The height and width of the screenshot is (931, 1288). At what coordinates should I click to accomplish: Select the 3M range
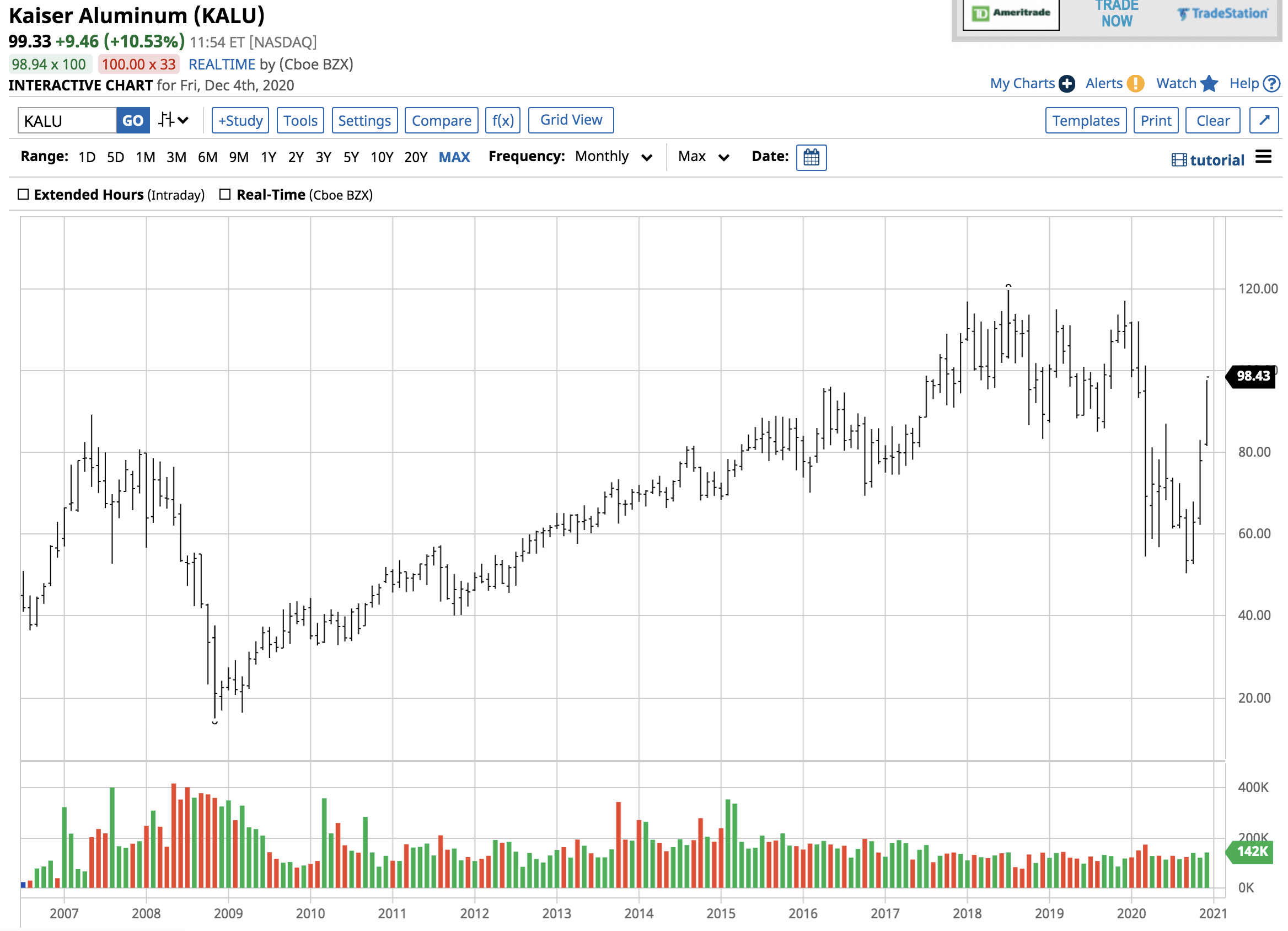pyautogui.click(x=176, y=157)
